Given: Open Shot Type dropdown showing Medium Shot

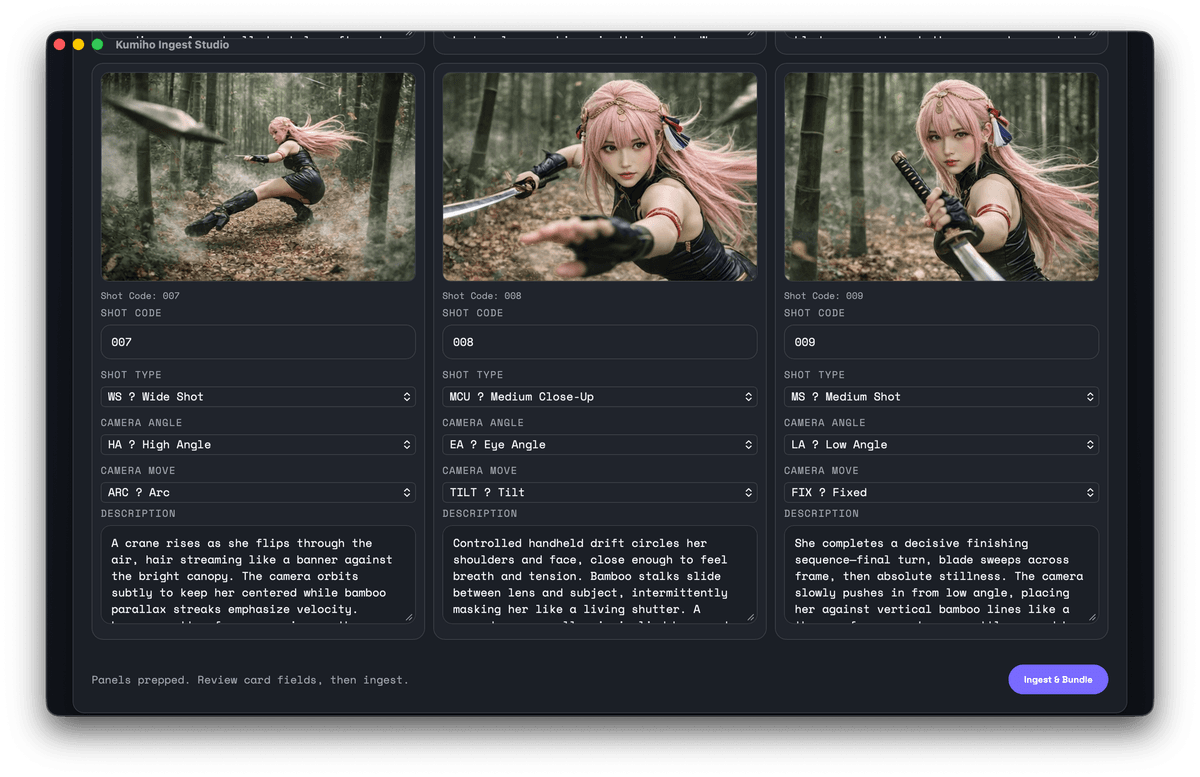Looking at the screenshot, I should (x=941, y=397).
